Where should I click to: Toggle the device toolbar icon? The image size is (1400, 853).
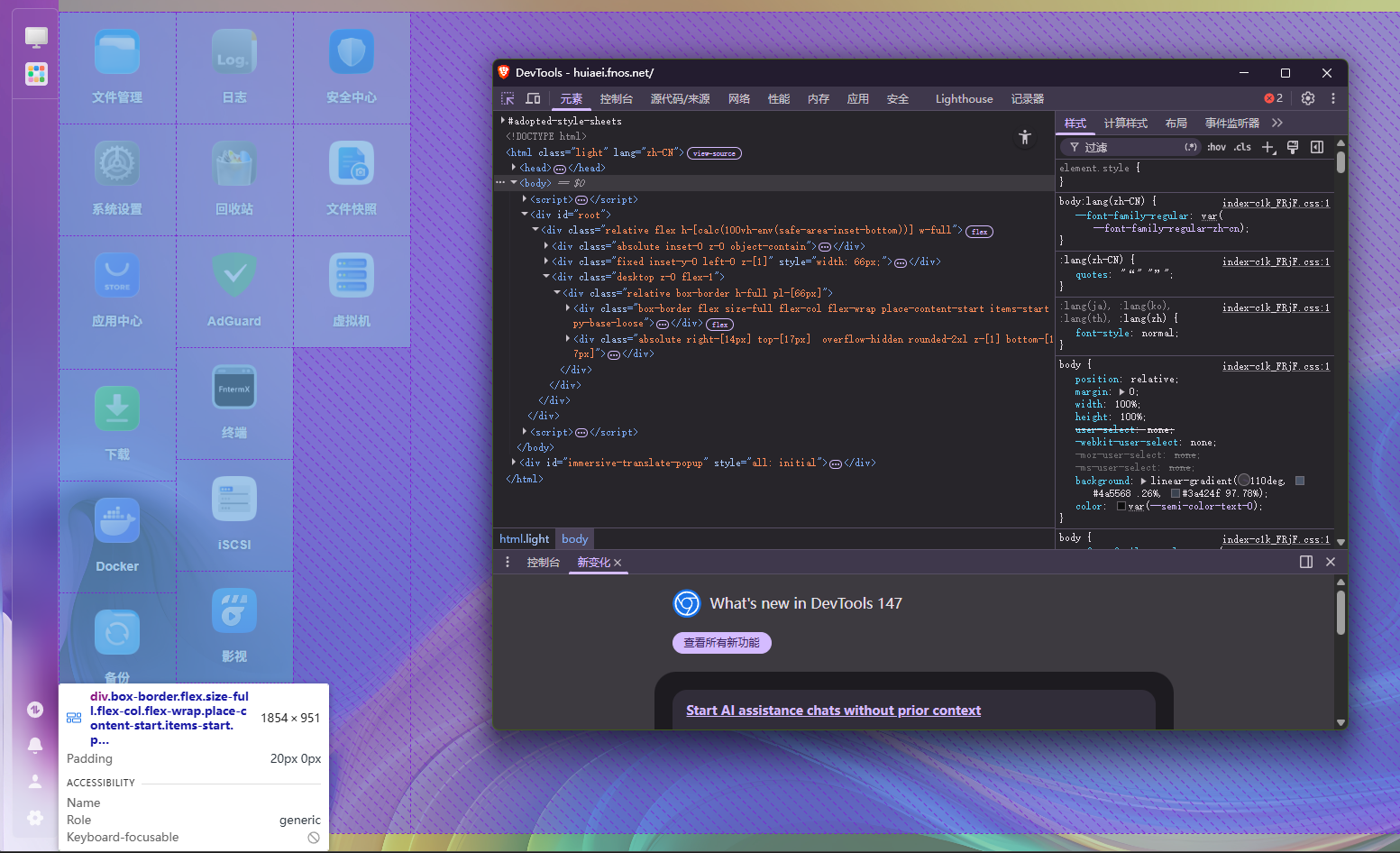click(533, 98)
